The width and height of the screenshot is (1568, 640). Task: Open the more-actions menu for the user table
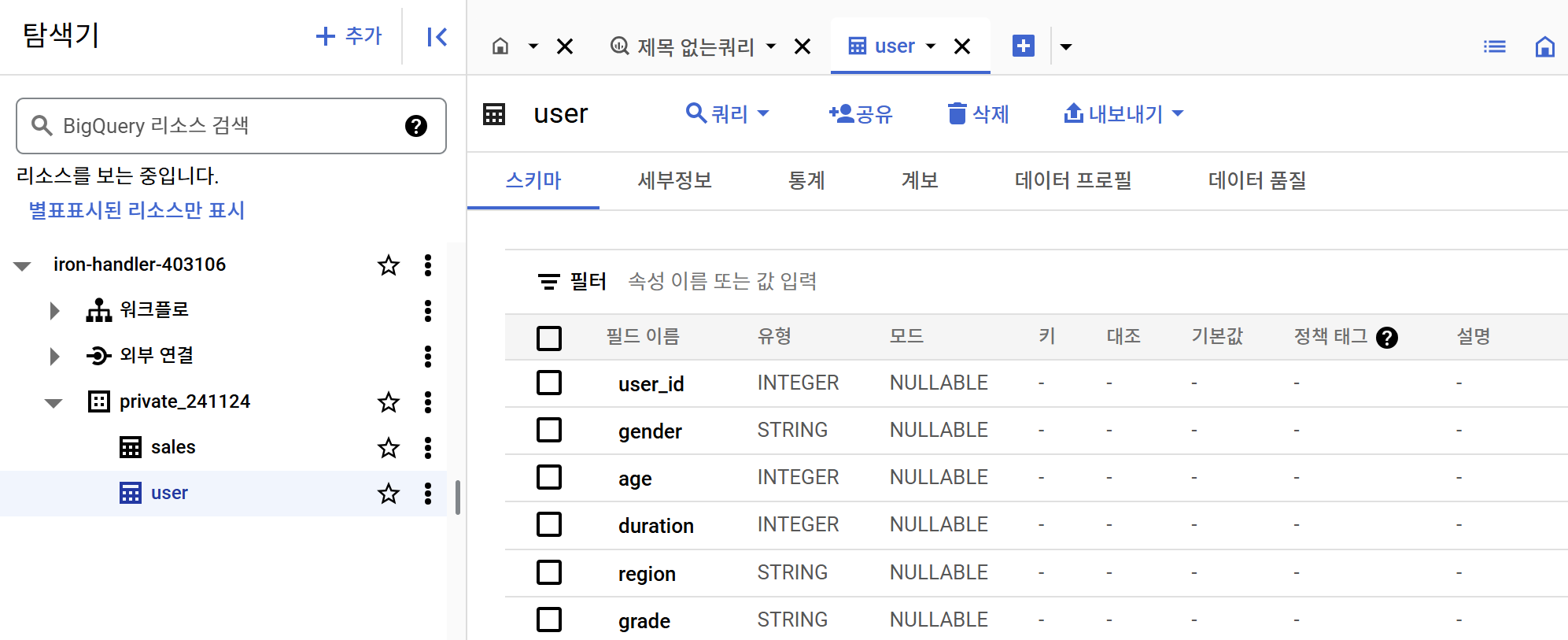pyautogui.click(x=428, y=494)
